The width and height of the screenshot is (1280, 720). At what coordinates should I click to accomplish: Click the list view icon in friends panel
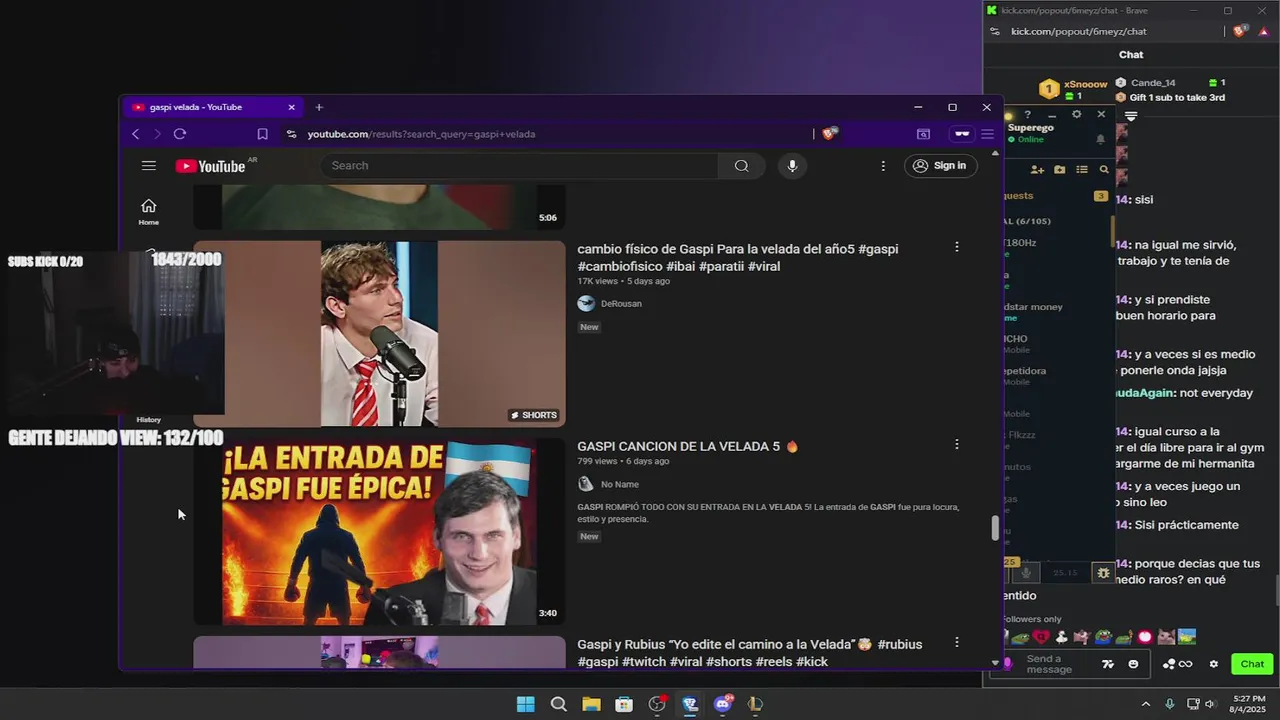click(1082, 170)
